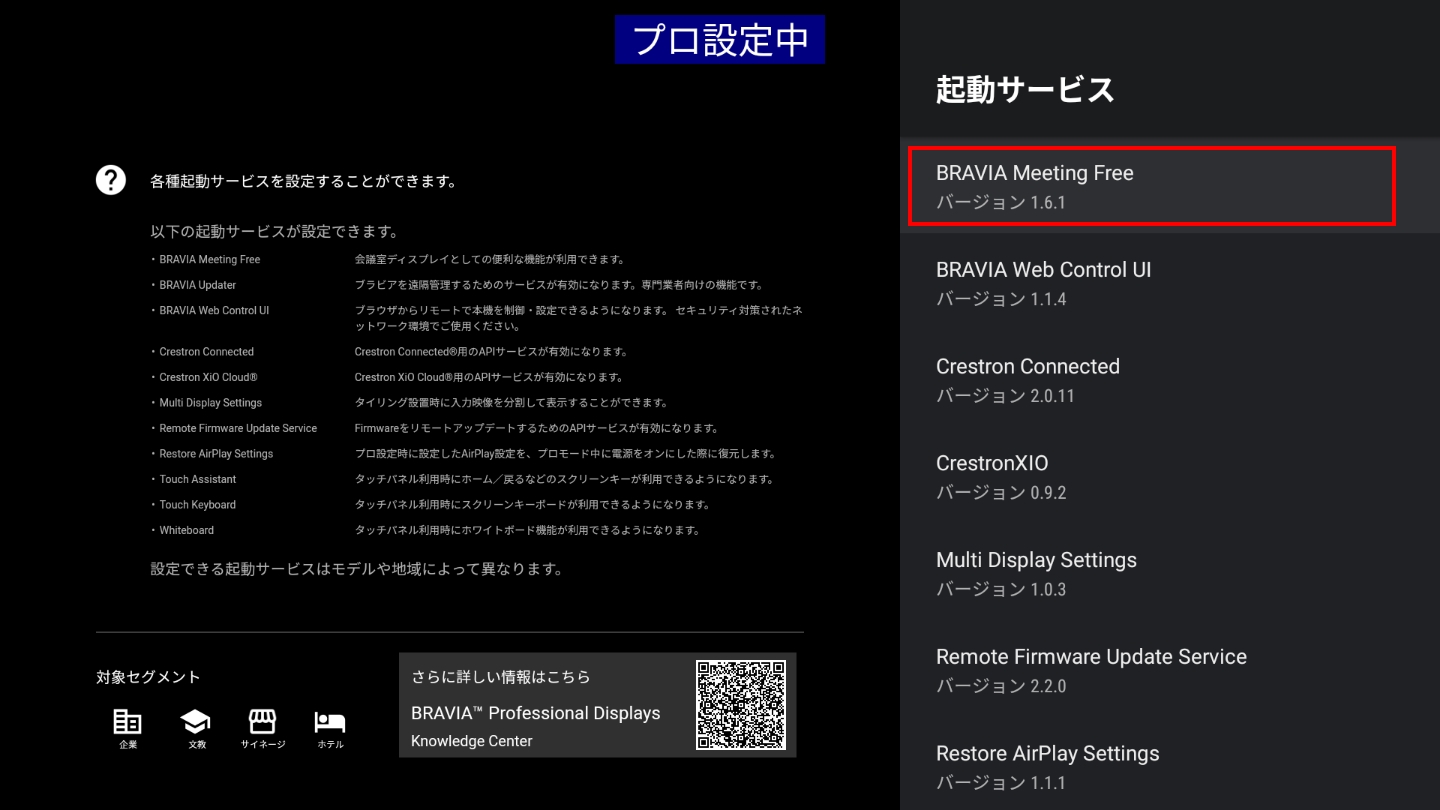
Task: Click the 文教 graduation cap icon
Action: [195, 722]
